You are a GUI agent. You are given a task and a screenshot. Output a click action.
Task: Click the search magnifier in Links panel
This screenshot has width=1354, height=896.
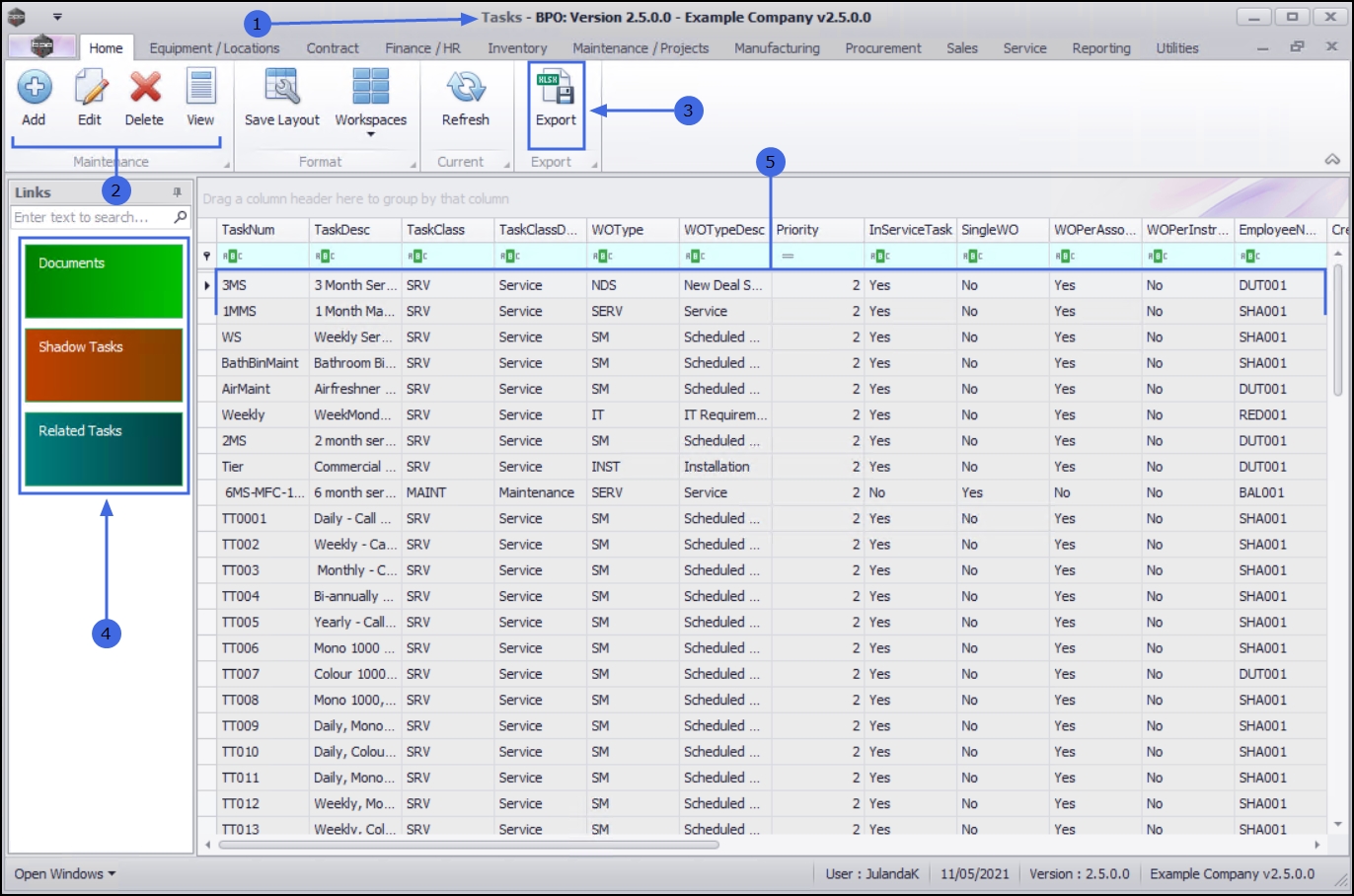pyautogui.click(x=181, y=217)
